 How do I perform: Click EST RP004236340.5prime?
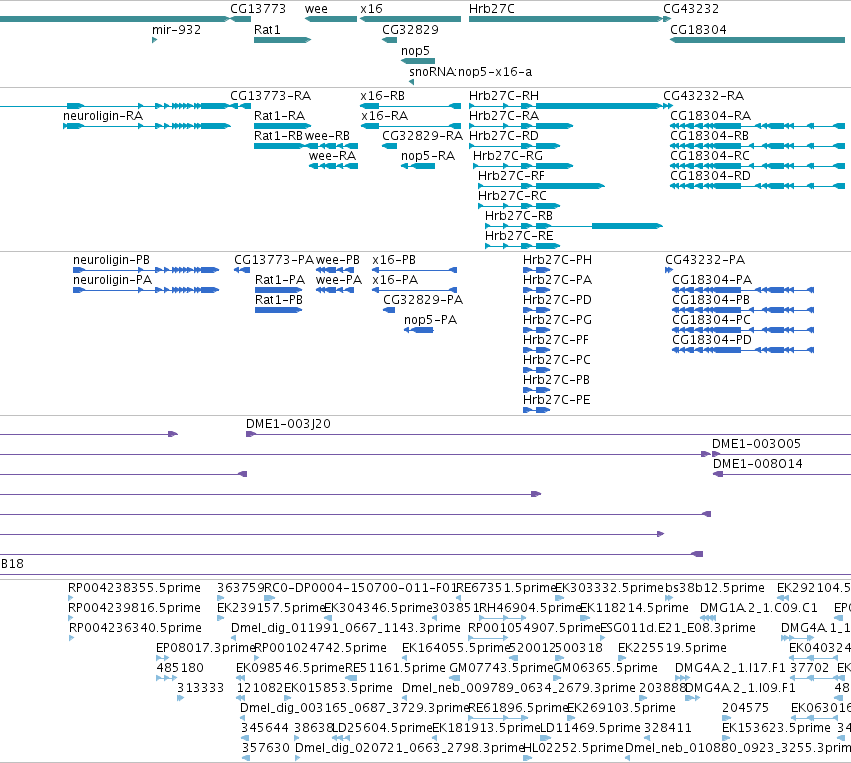tap(135, 629)
